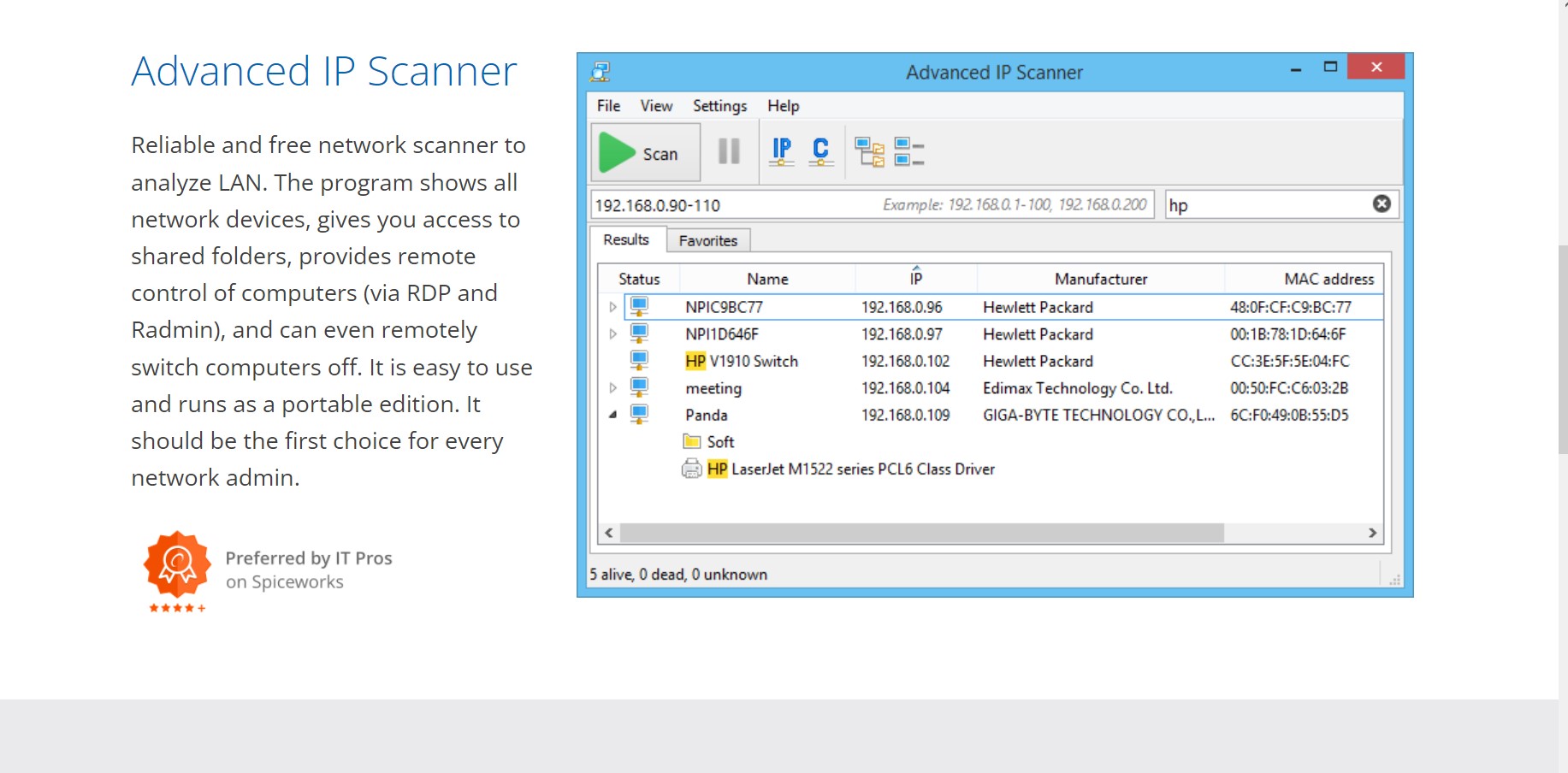Click the left scroll arrow in results

click(x=609, y=533)
